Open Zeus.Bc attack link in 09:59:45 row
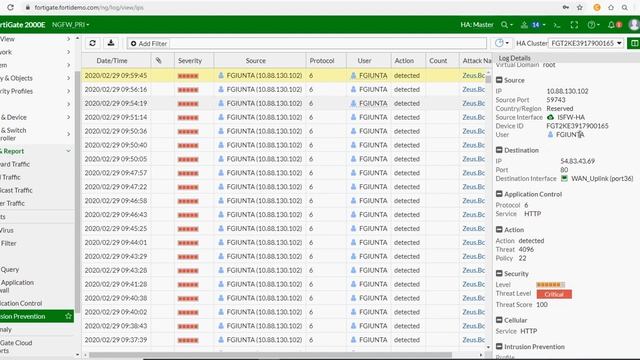 coord(473,76)
